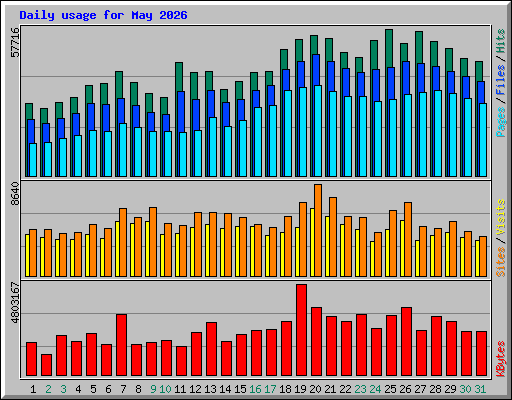Image resolution: width=512 pixels, height=400 pixels.
Task: Click the Hits legend label
Action: 501,41
